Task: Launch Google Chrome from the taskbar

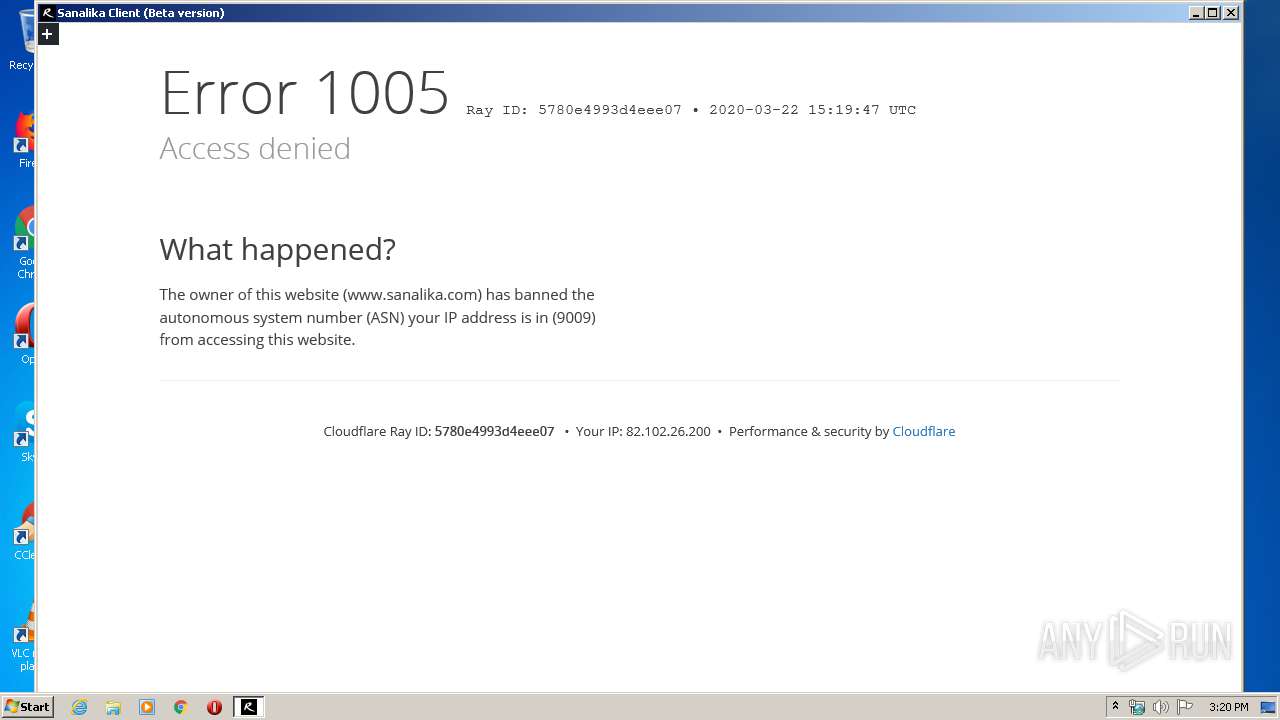Action: [181, 707]
